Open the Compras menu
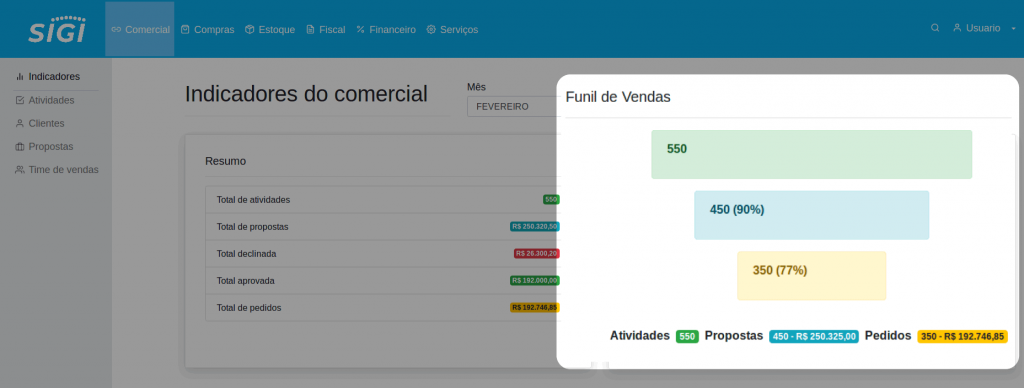Viewport: 1024px width, 388px height. click(x=207, y=29)
